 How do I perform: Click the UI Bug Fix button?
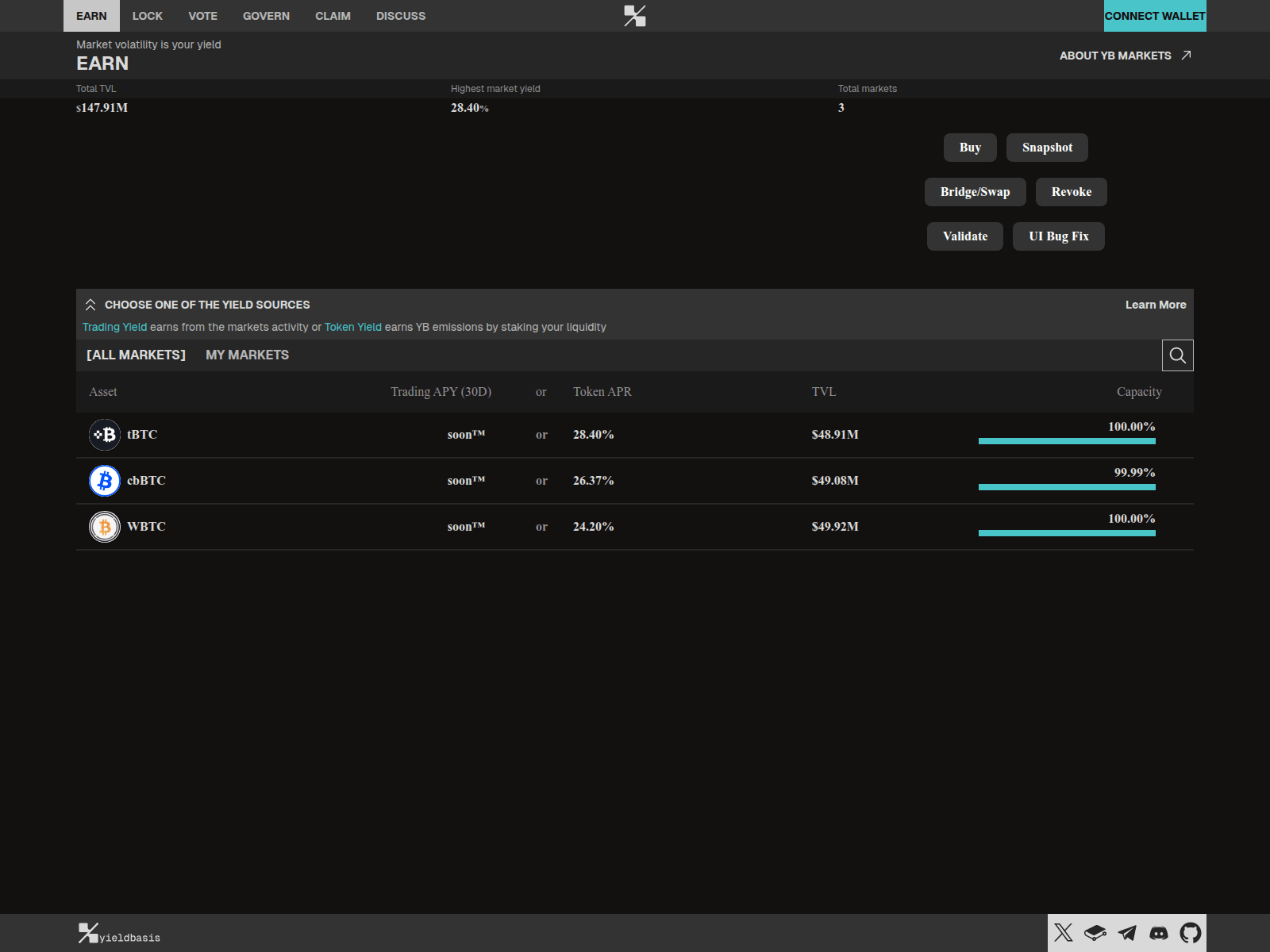1059,236
